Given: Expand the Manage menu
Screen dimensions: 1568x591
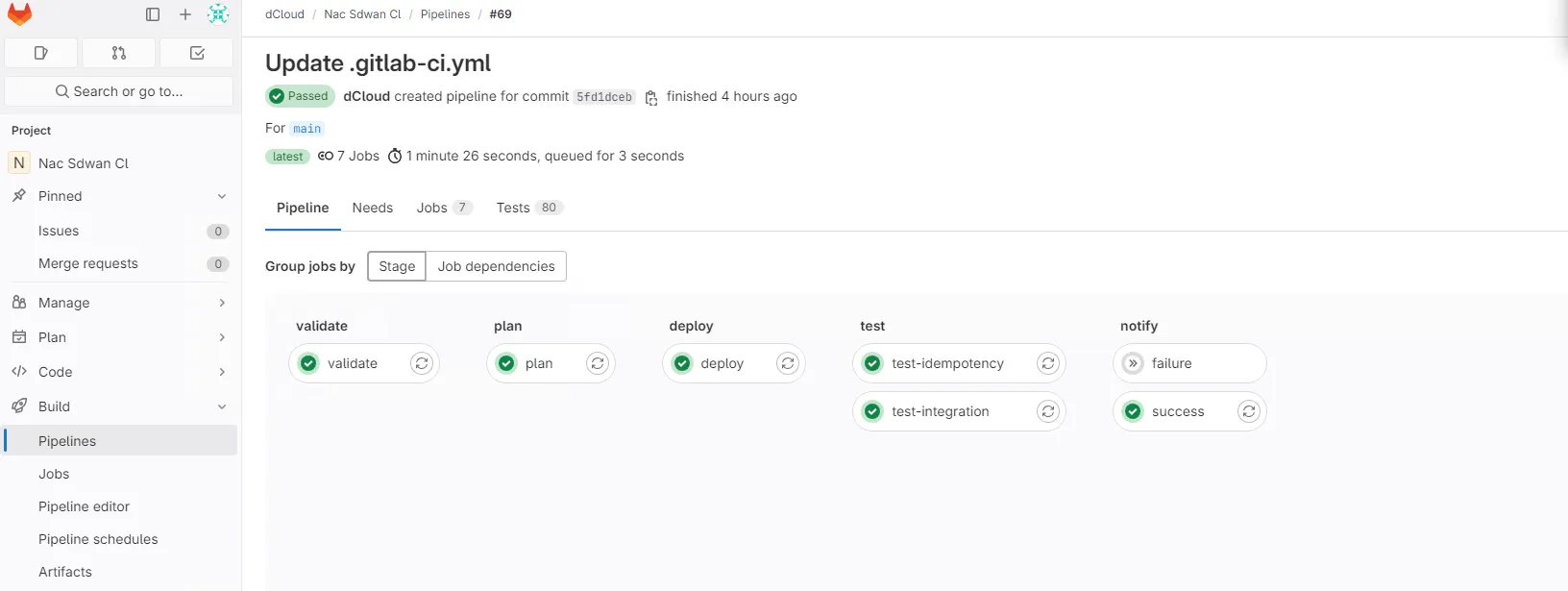Looking at the screenshot, I should tap(222, 303).
